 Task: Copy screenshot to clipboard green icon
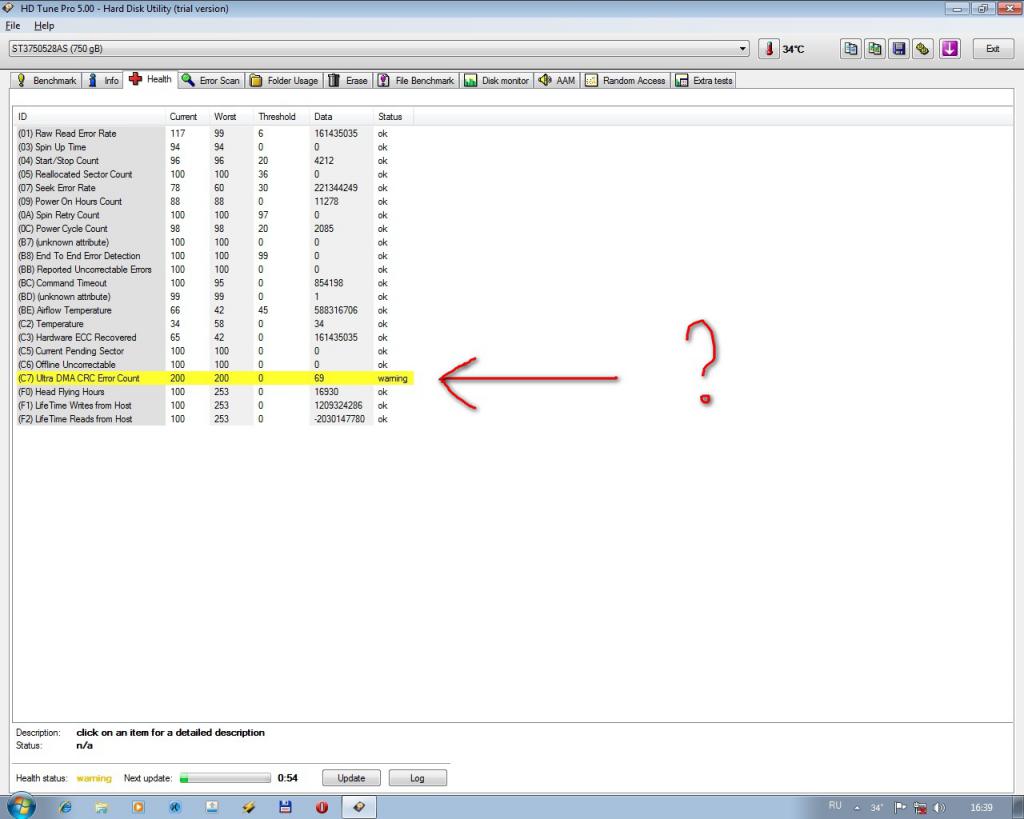point(875,49)
